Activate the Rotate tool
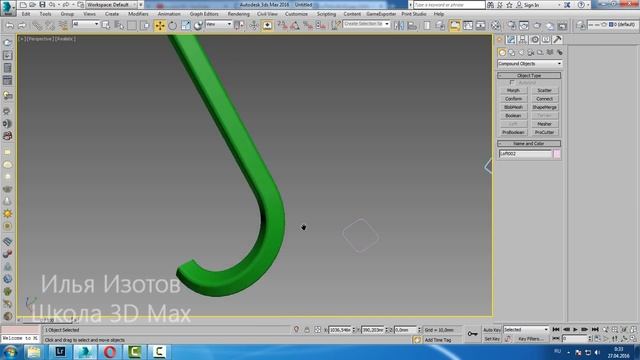Screen dimensions: 640x360 coord(173,25)
